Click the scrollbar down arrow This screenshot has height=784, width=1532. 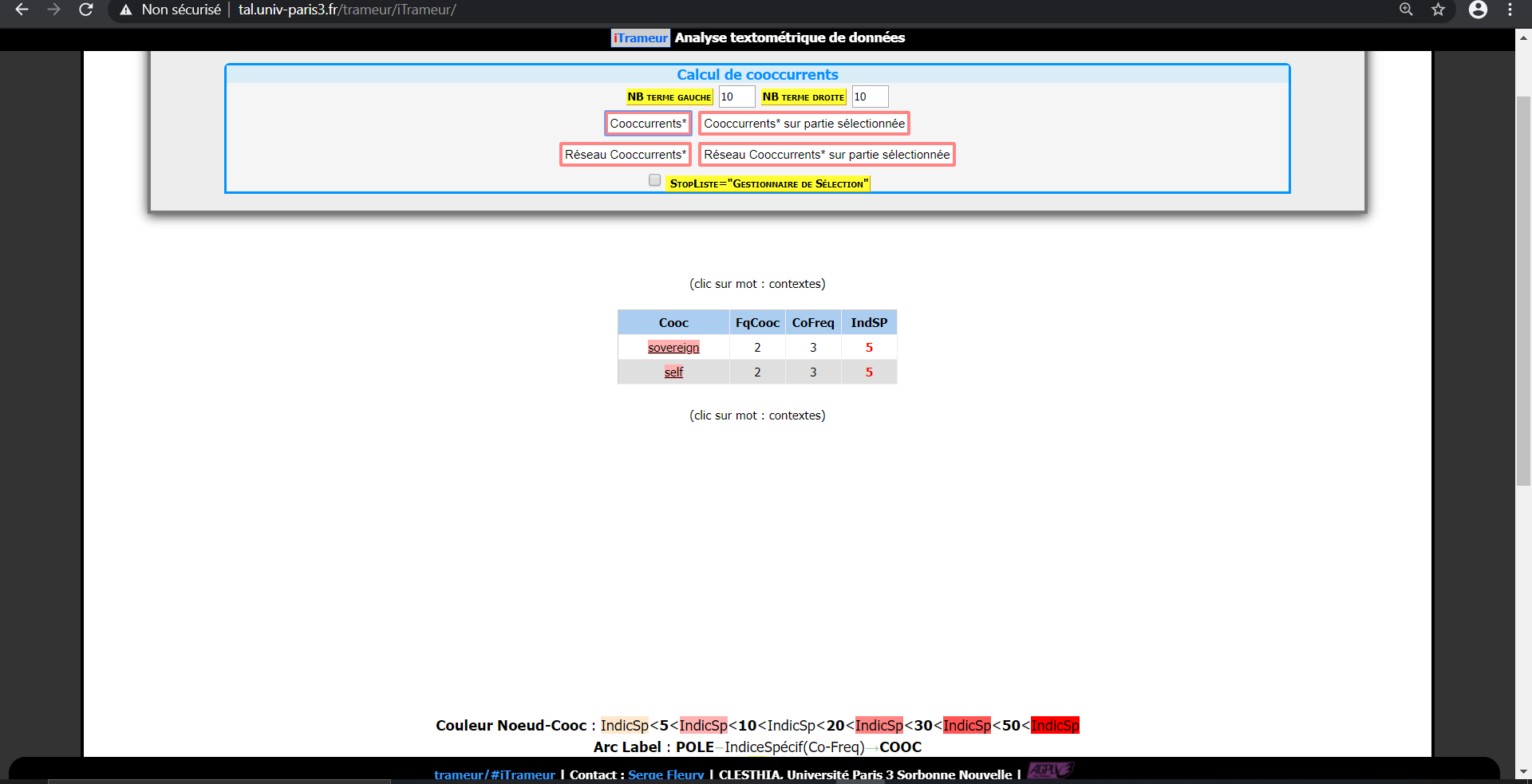pos(1523,772)
